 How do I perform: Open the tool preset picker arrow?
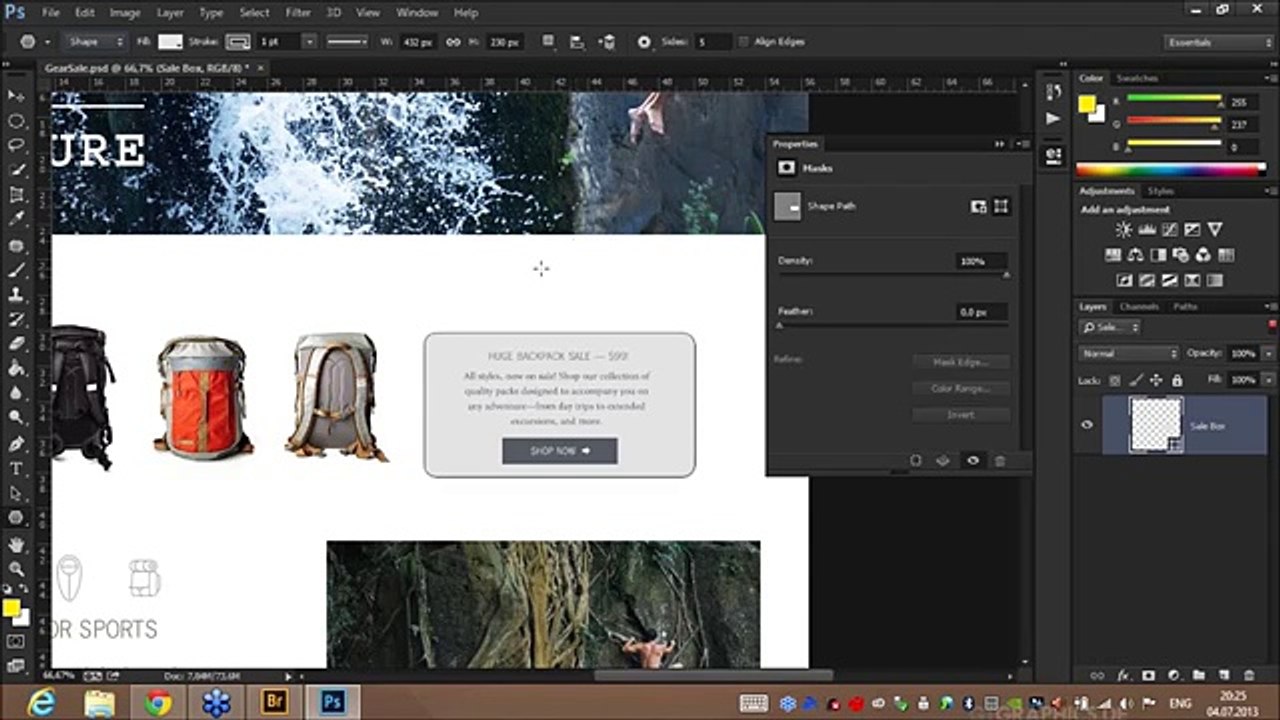pyautogui.click(x=48, y=42)
